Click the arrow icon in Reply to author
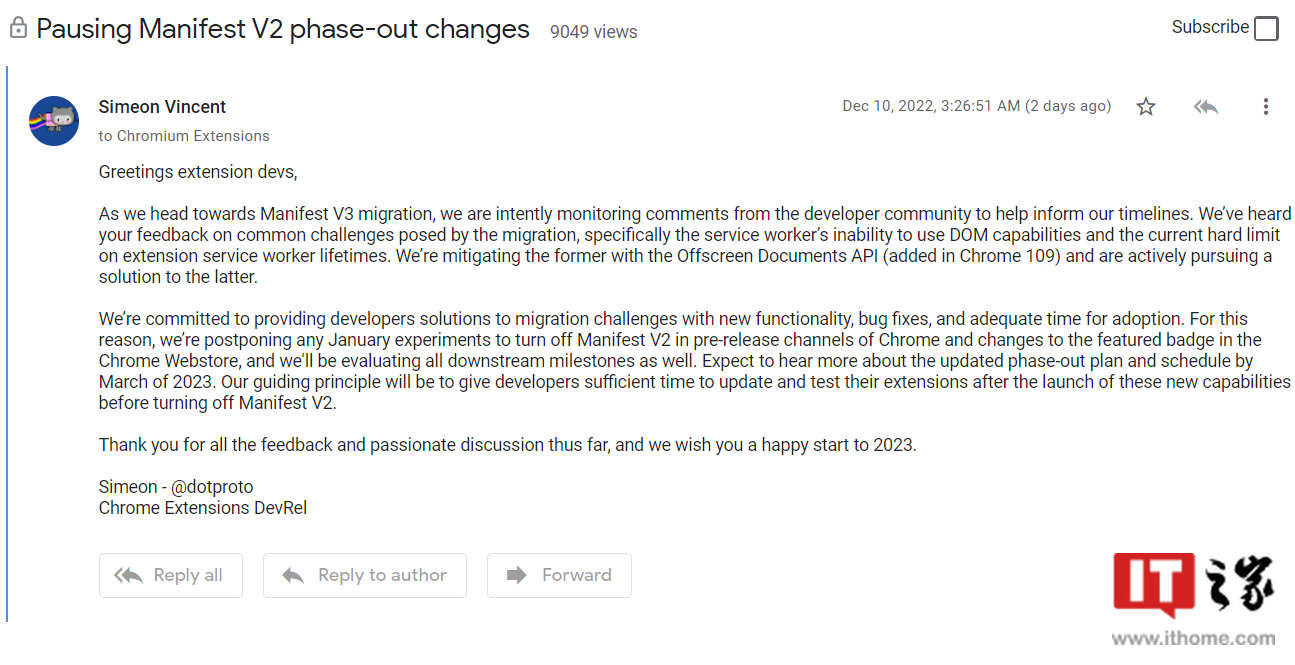 (293, 575)
